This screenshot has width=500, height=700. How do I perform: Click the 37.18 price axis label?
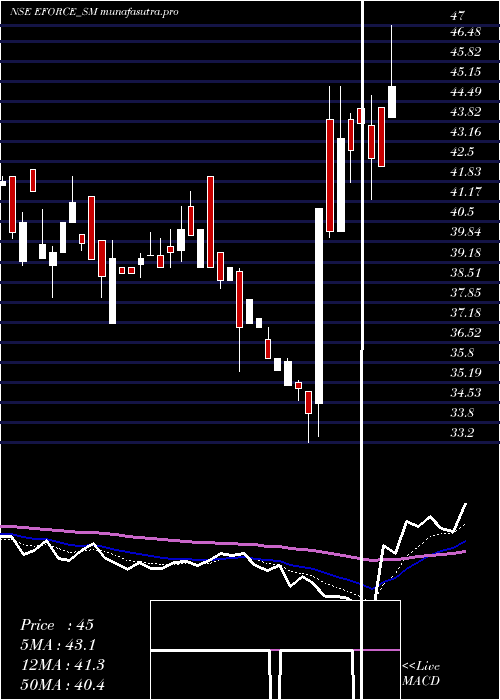click(x=466, y=312)
